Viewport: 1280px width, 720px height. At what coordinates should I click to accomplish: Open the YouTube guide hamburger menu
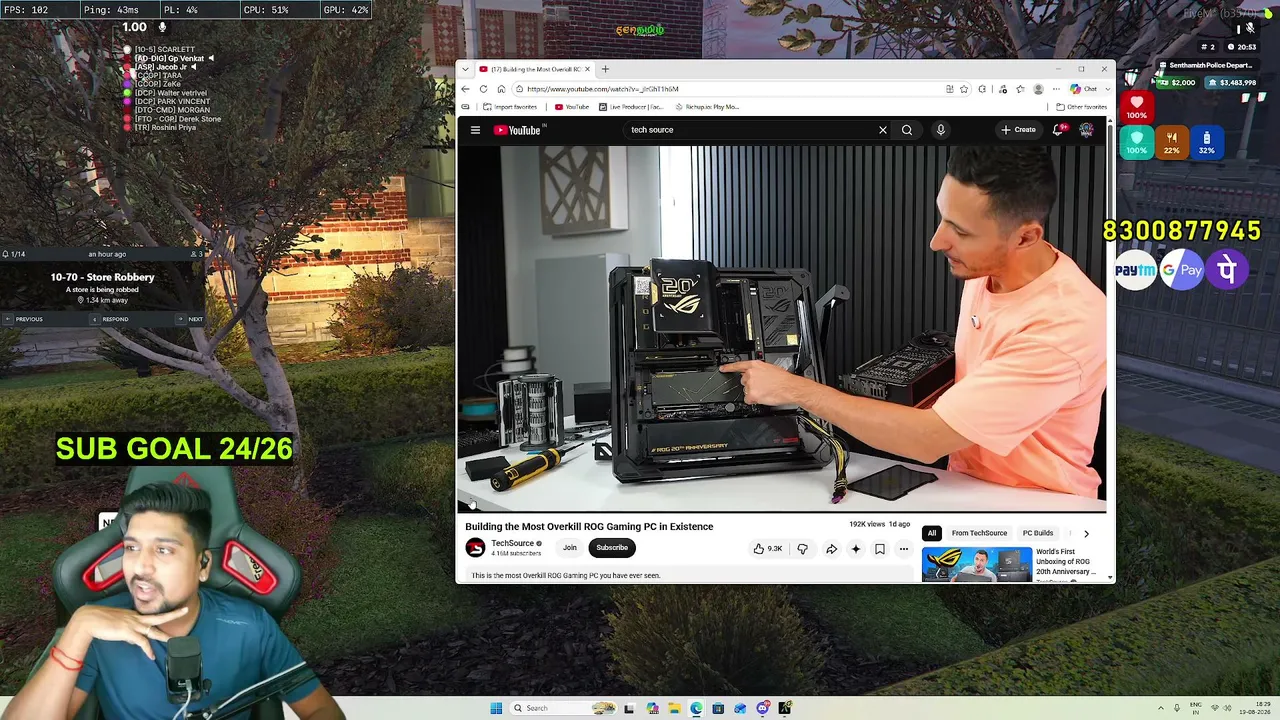click(x=475, y=130)
